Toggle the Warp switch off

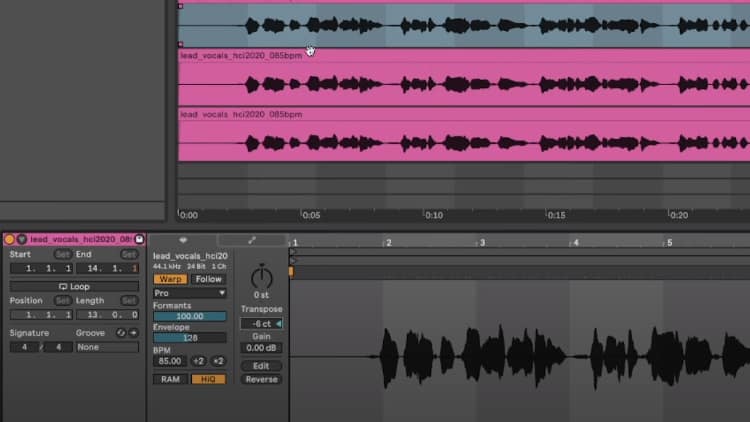point(168,279)
